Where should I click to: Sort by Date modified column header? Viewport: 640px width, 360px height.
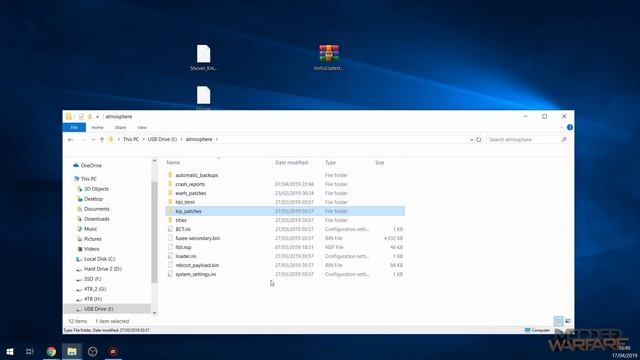(x=291, y=162)
